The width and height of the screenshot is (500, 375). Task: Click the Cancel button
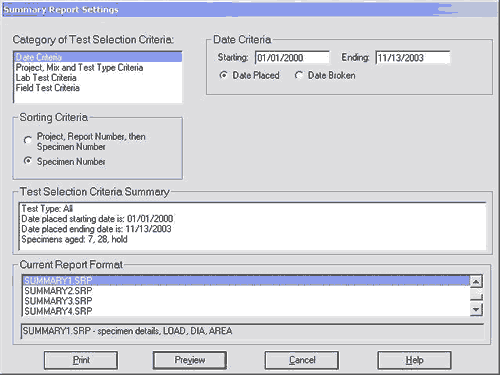tap(302, 360)
